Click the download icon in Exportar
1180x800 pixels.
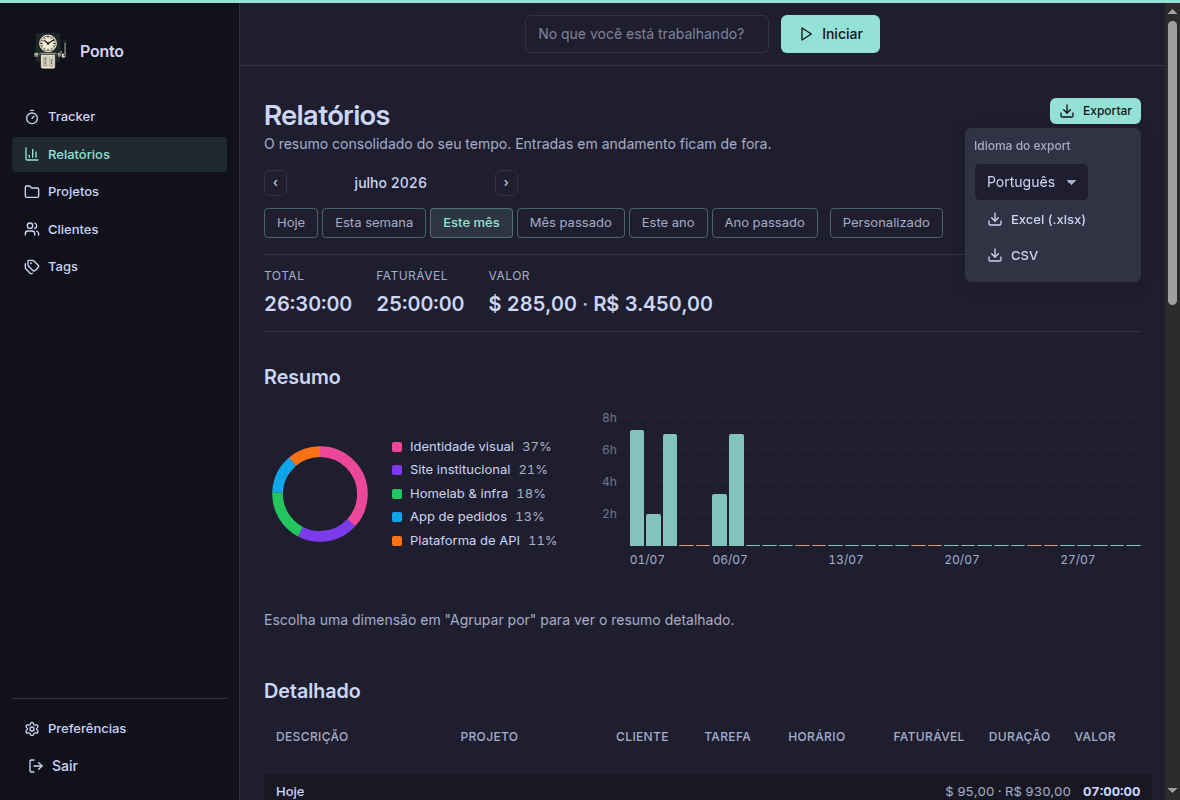tap(1066, 111)
